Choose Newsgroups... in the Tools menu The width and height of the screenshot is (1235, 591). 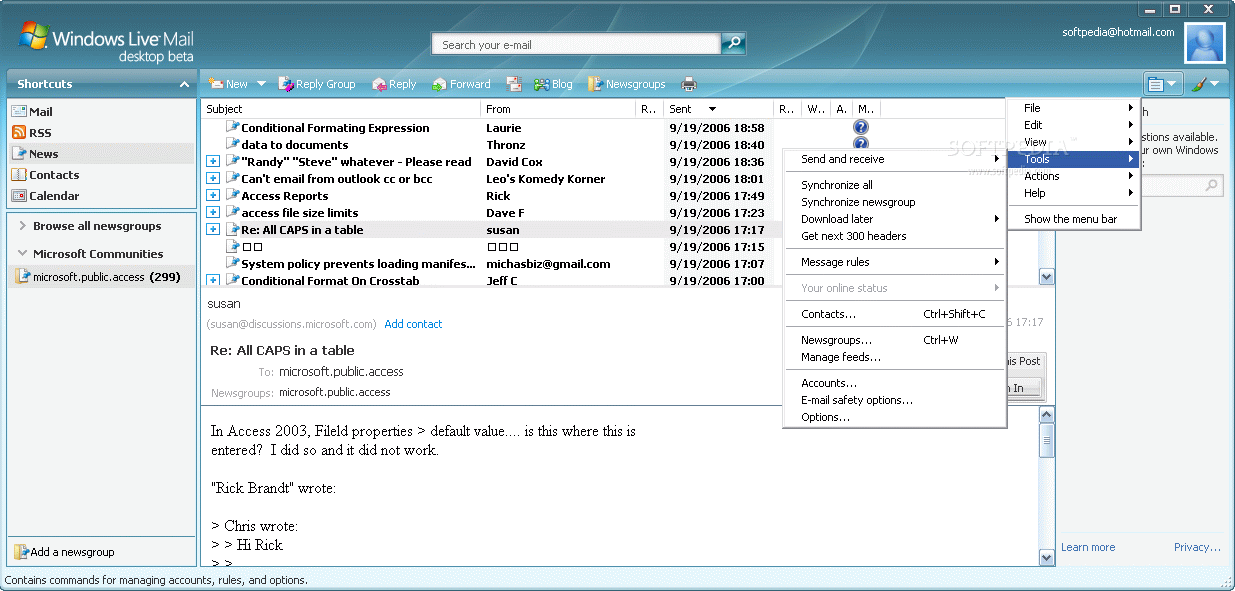(894, 340)
